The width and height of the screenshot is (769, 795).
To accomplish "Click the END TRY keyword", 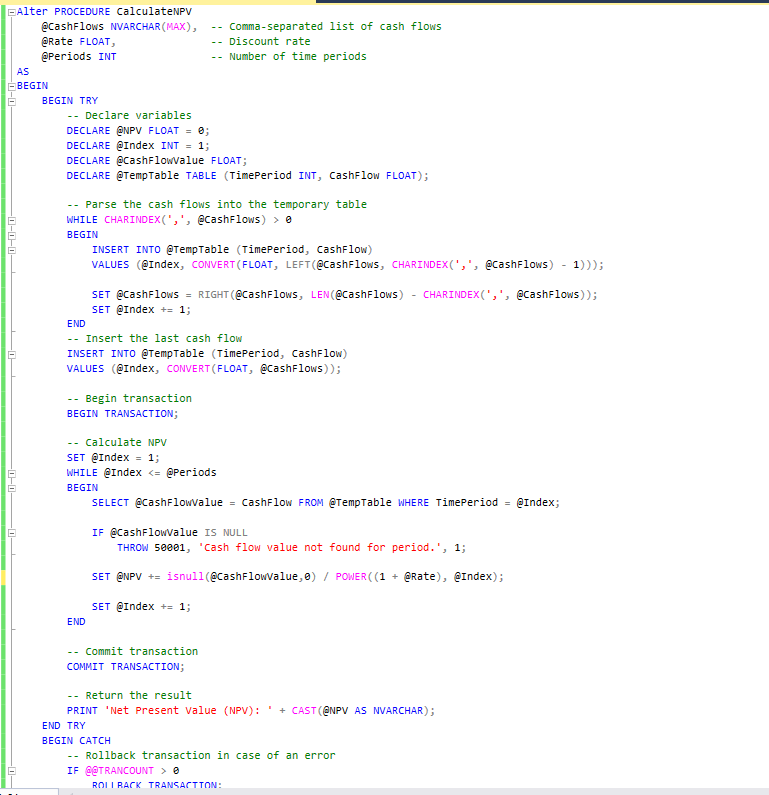I will (63, 726).
